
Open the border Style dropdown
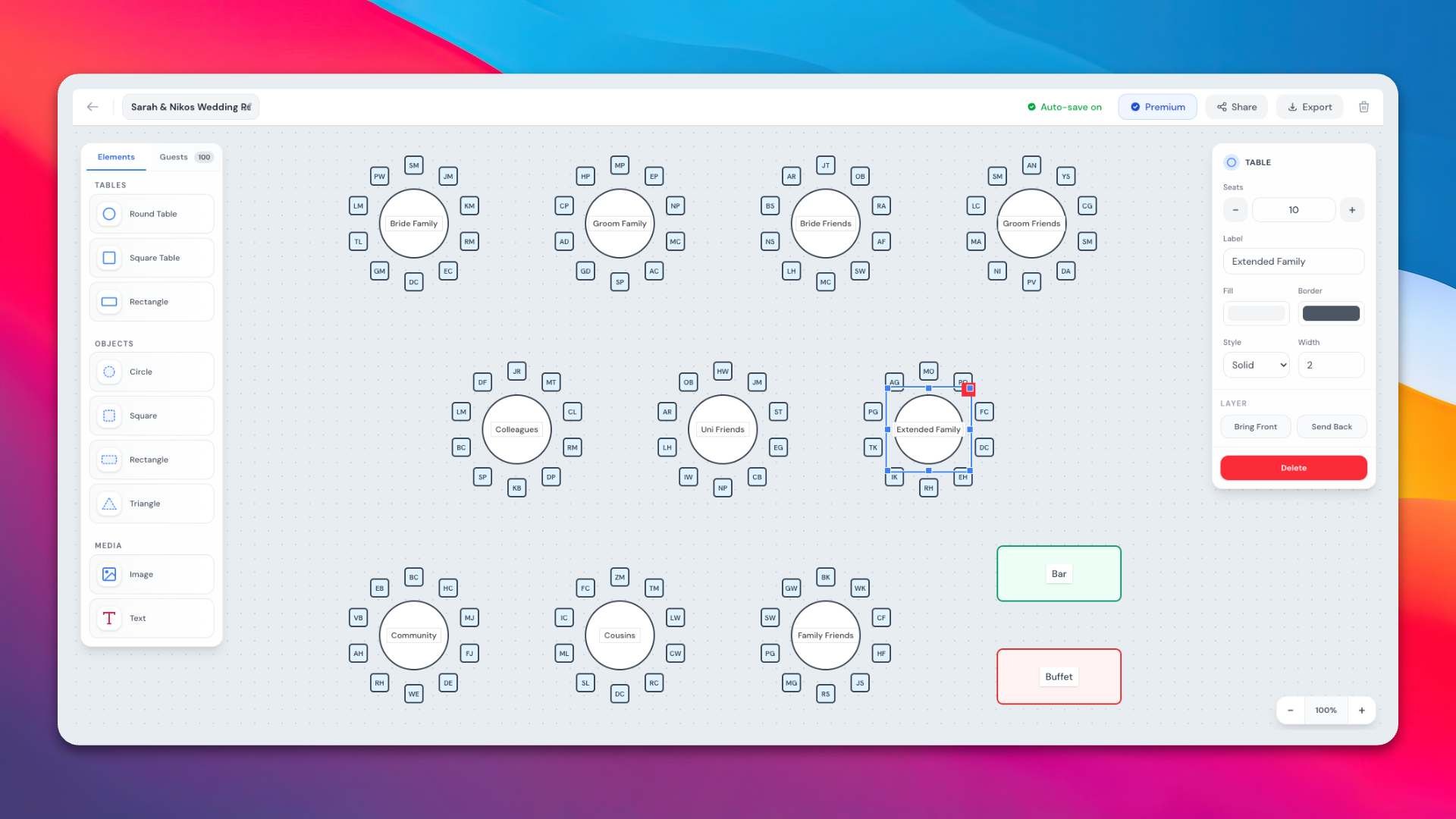pos(1256,365)
